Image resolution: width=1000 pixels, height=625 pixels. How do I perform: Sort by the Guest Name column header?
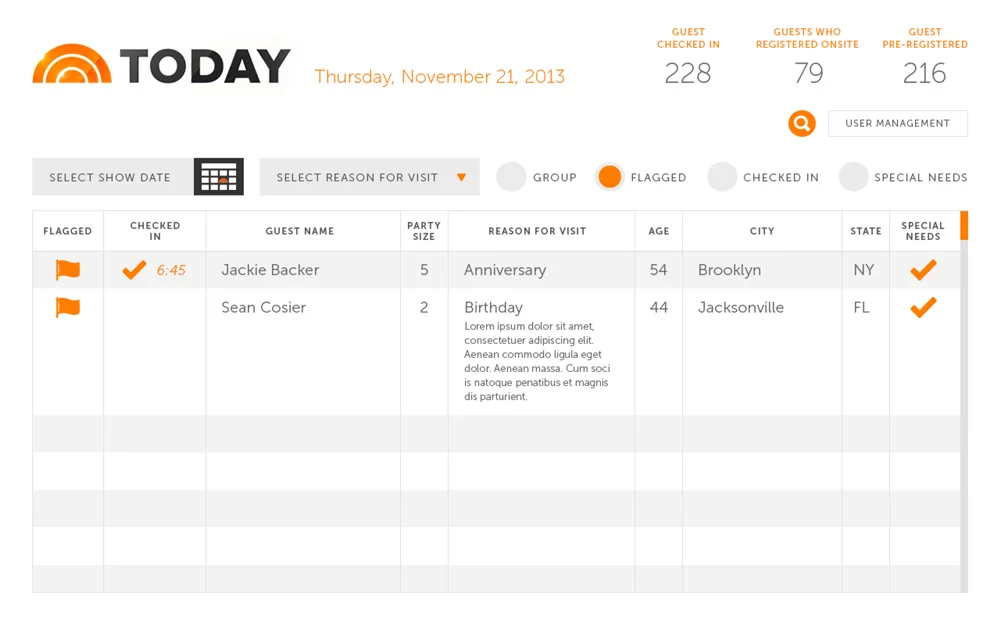[x=300, y=231]
